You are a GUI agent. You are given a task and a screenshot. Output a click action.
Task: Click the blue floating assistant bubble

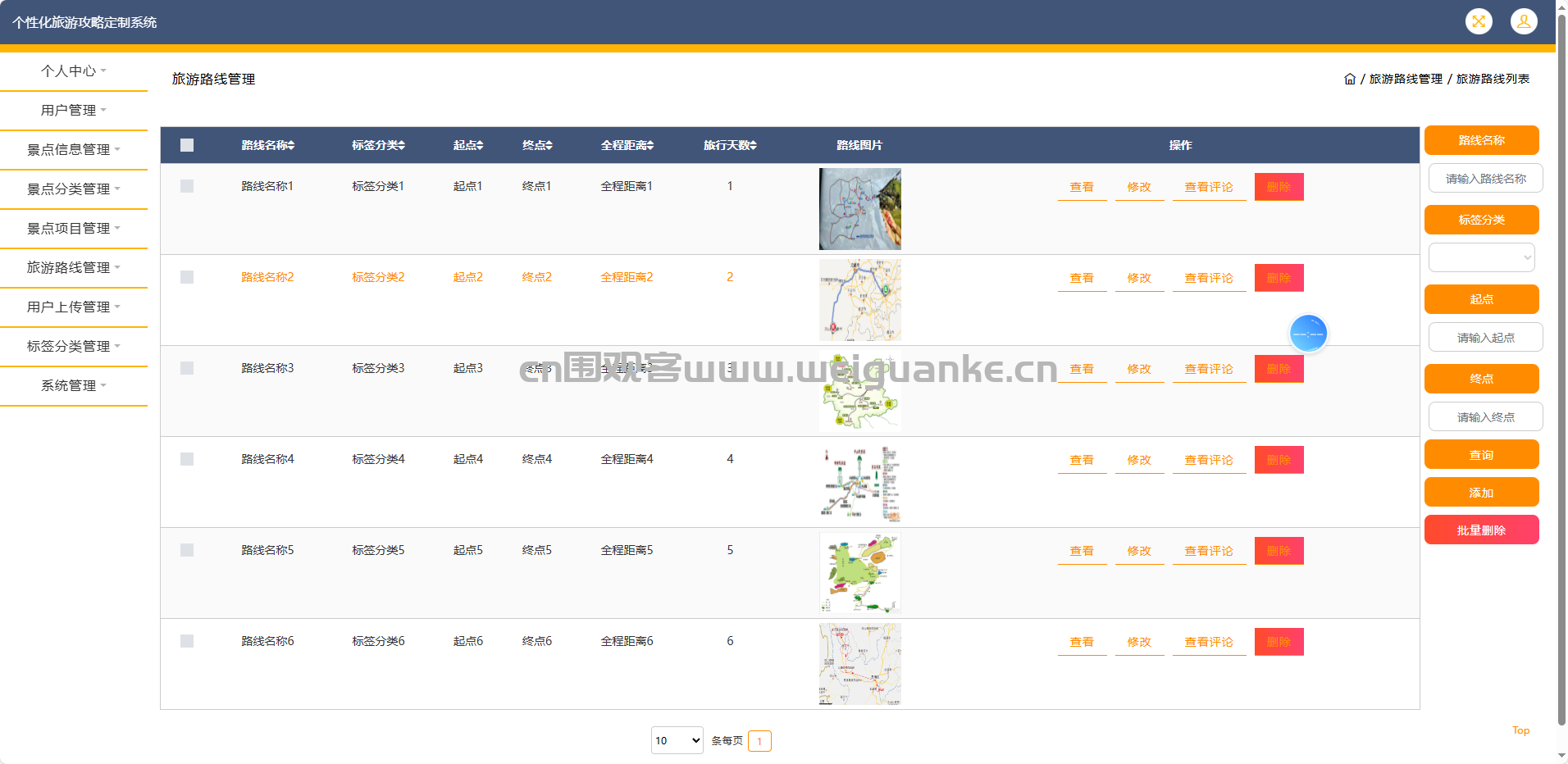point(1307,334)
